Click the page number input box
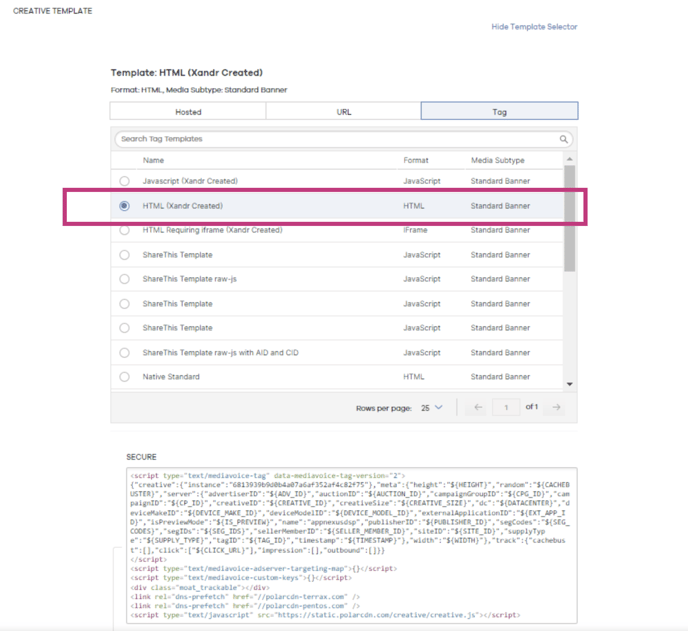 coord(506,407)
